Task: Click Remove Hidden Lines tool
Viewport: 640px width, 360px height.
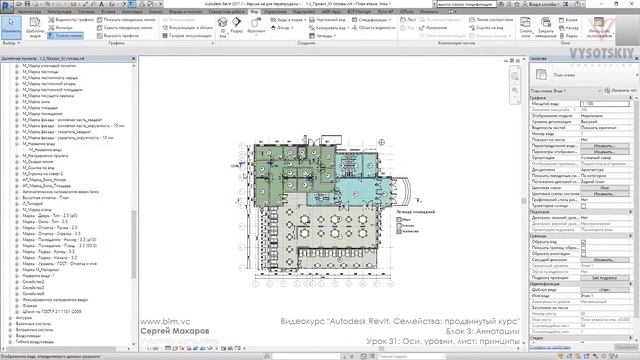Action: coord(124,28)
